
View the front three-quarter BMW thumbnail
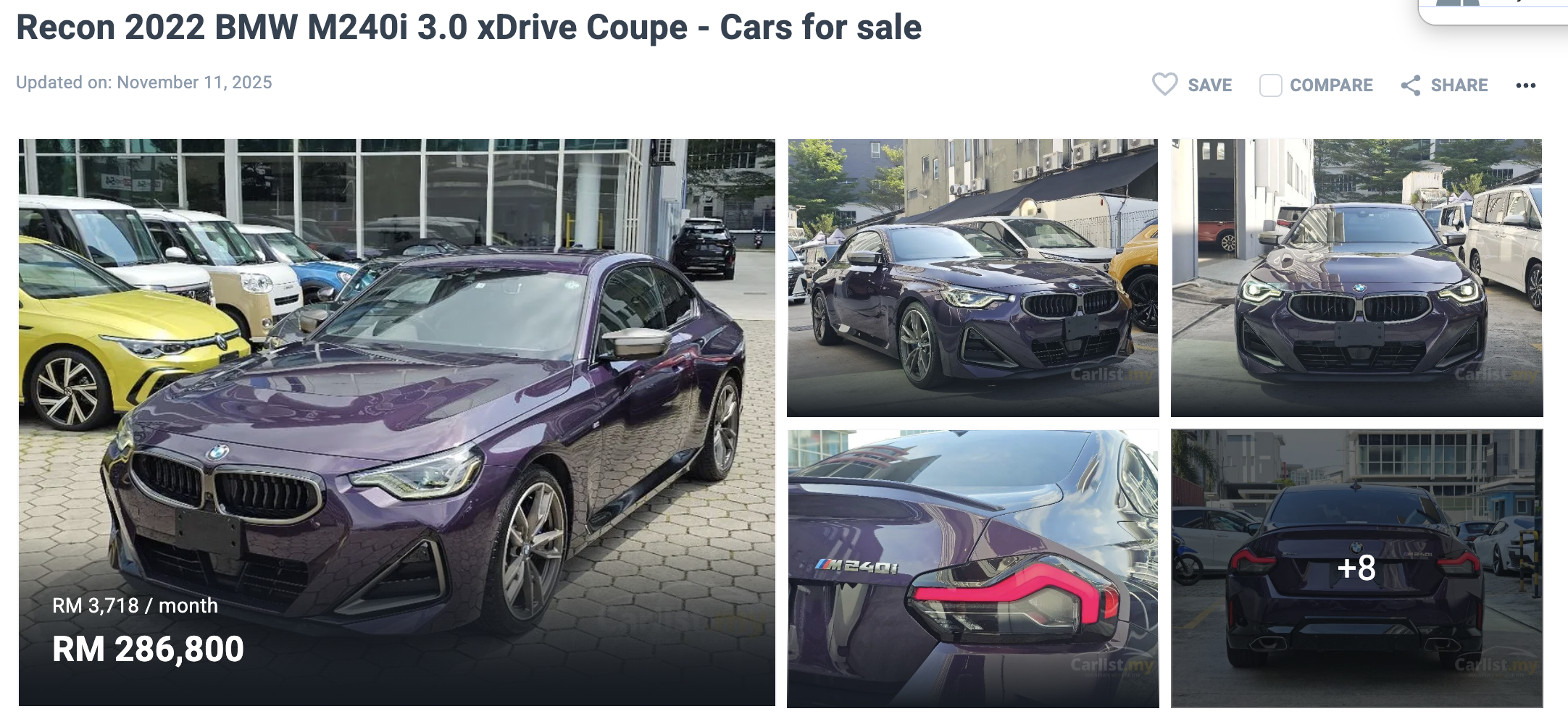[972, 277]
